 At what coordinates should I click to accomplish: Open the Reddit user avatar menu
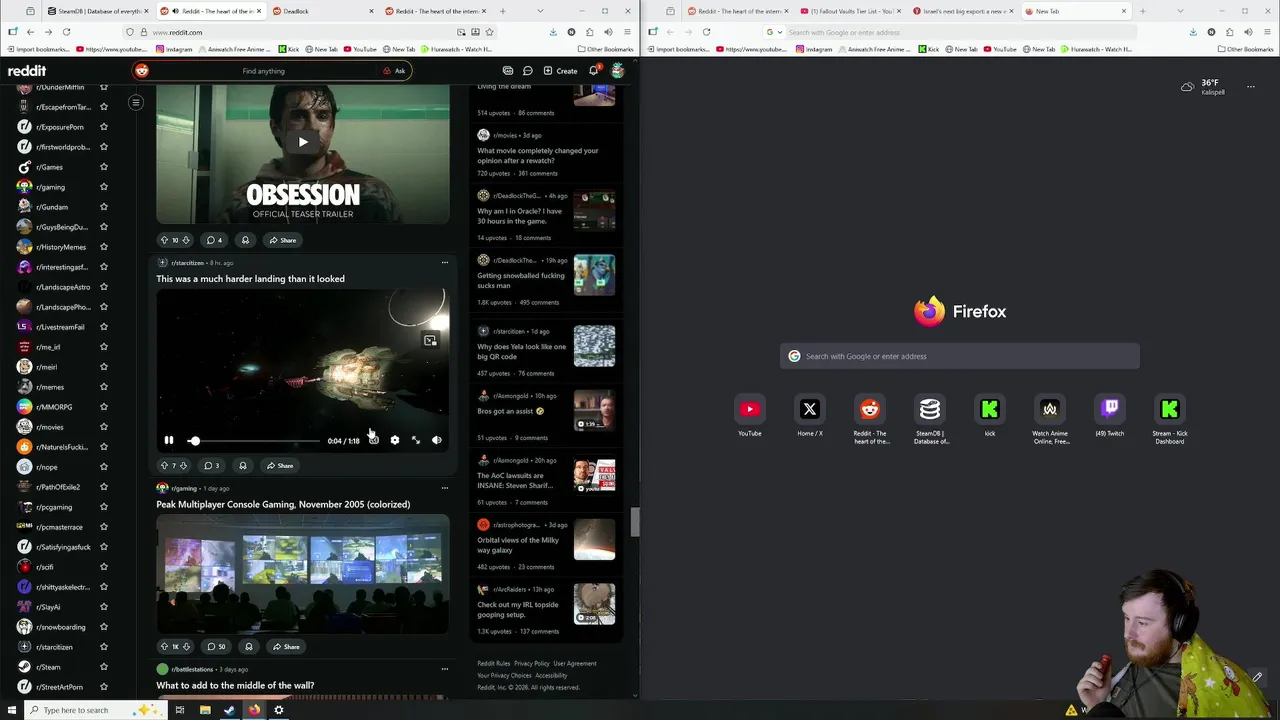click(x=618, y=71)
